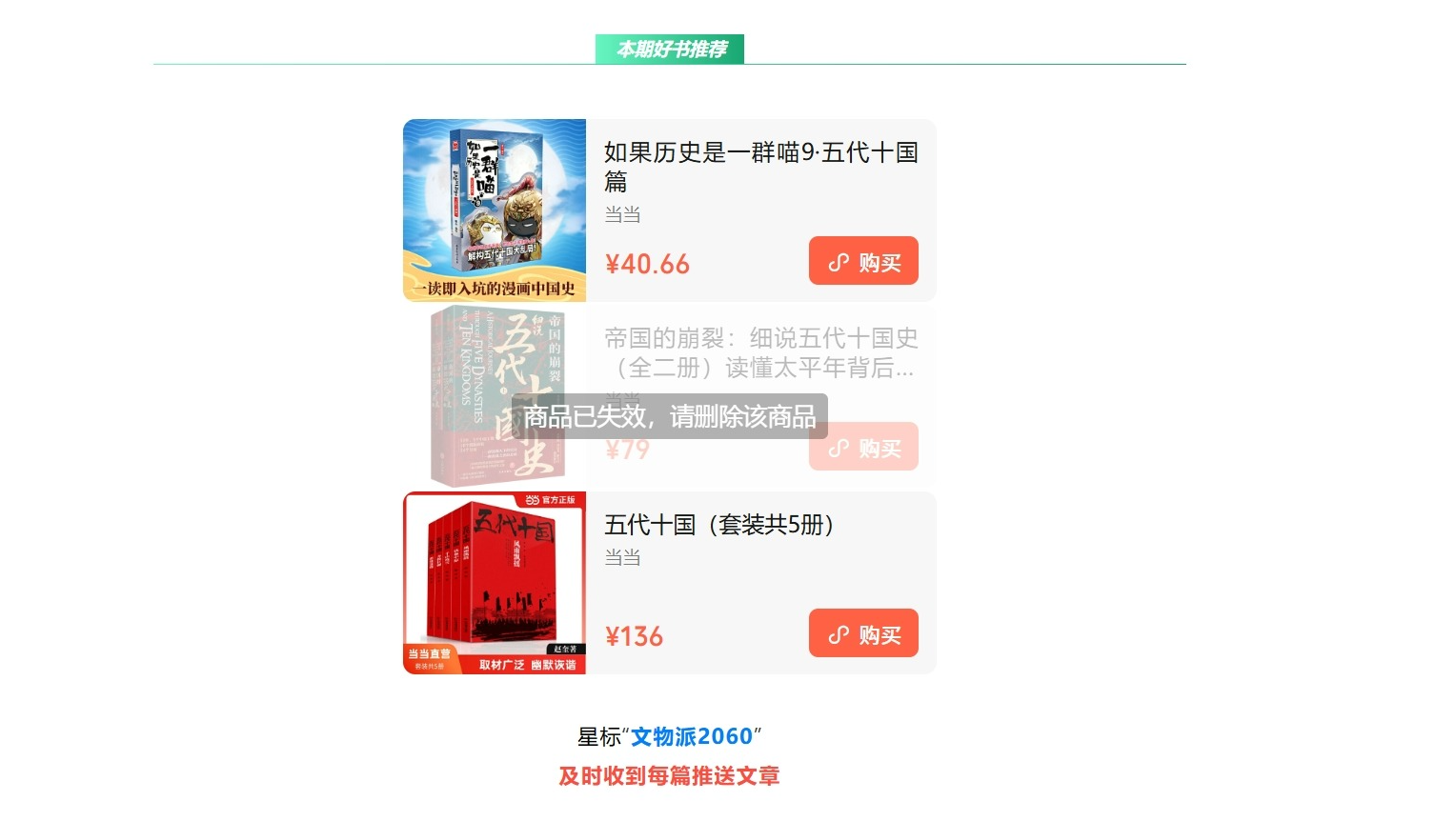Click the 商品已失效，请删除该商品 overlay message

pos(670,416)
